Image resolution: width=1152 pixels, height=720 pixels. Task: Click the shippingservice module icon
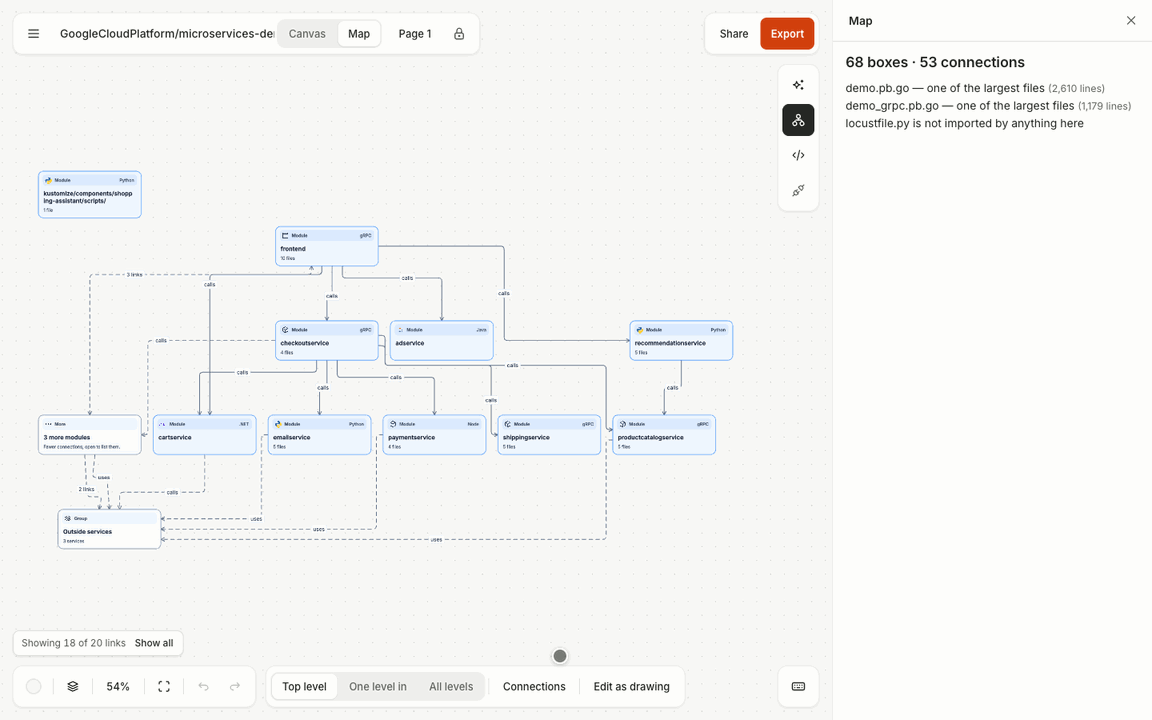508,424
